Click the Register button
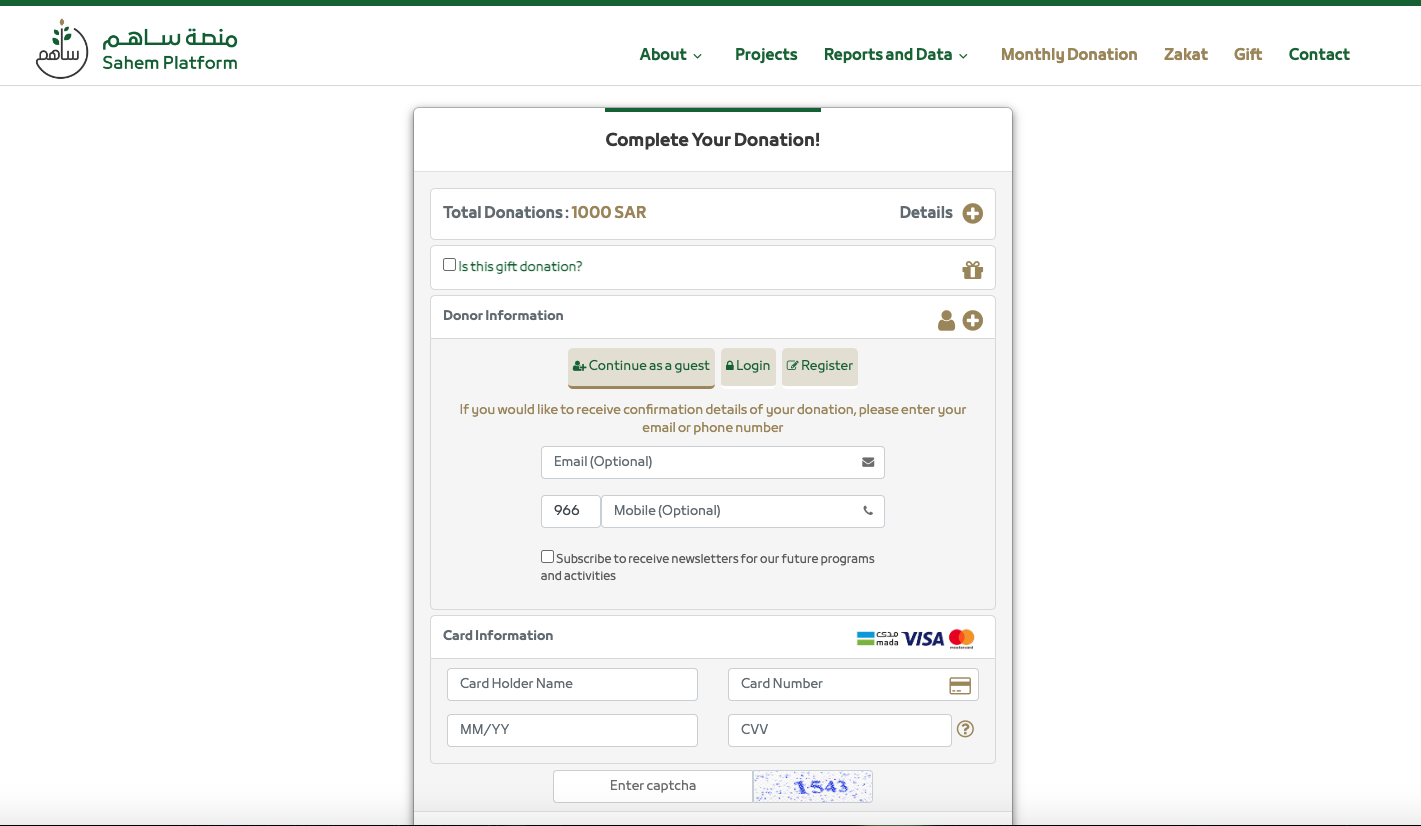The height and width of the screenshot is (826, 1421). point(819,366)
